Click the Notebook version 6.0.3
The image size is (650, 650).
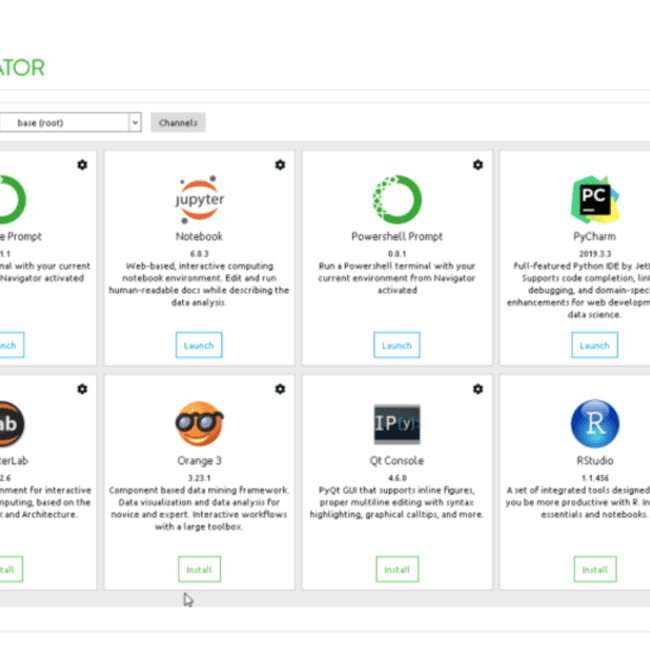(199, 254)
